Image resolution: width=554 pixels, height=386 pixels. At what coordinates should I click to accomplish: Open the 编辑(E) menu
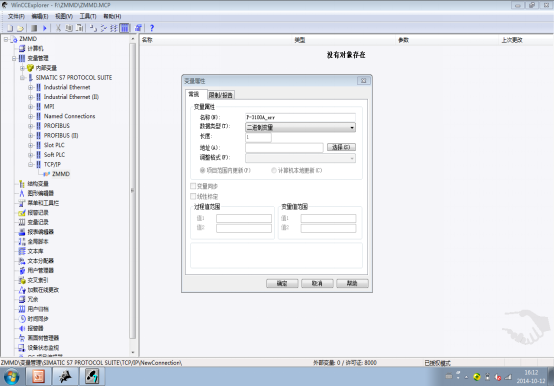[40, 16]
